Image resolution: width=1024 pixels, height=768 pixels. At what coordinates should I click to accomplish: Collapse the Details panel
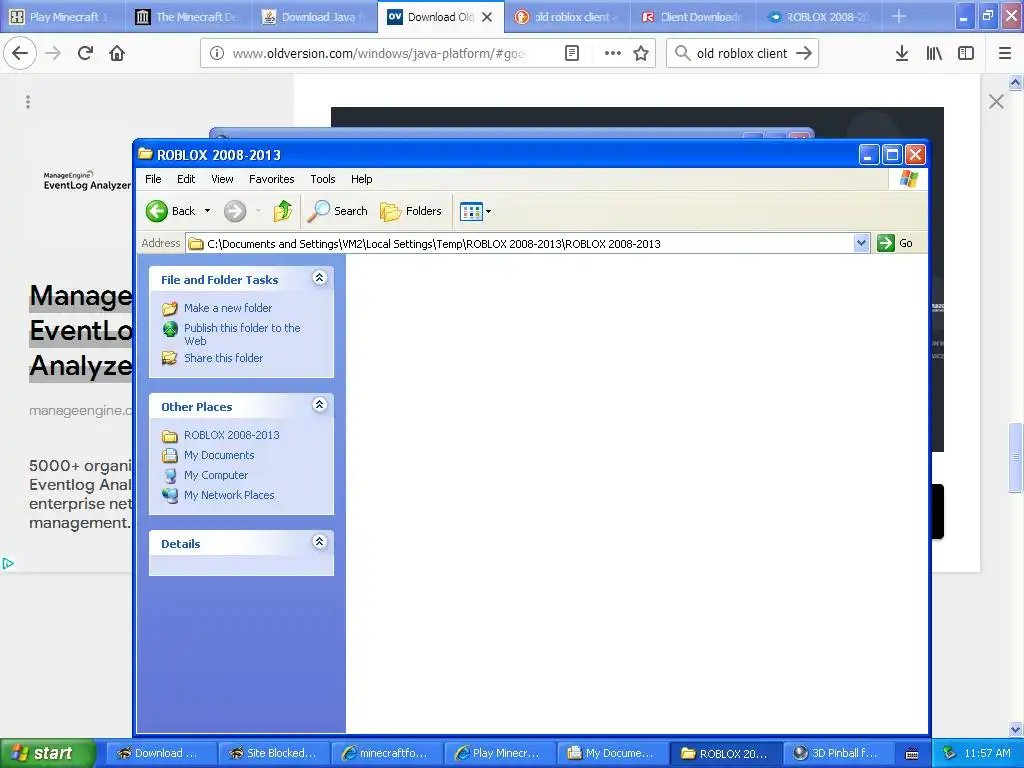click(319, 542)
